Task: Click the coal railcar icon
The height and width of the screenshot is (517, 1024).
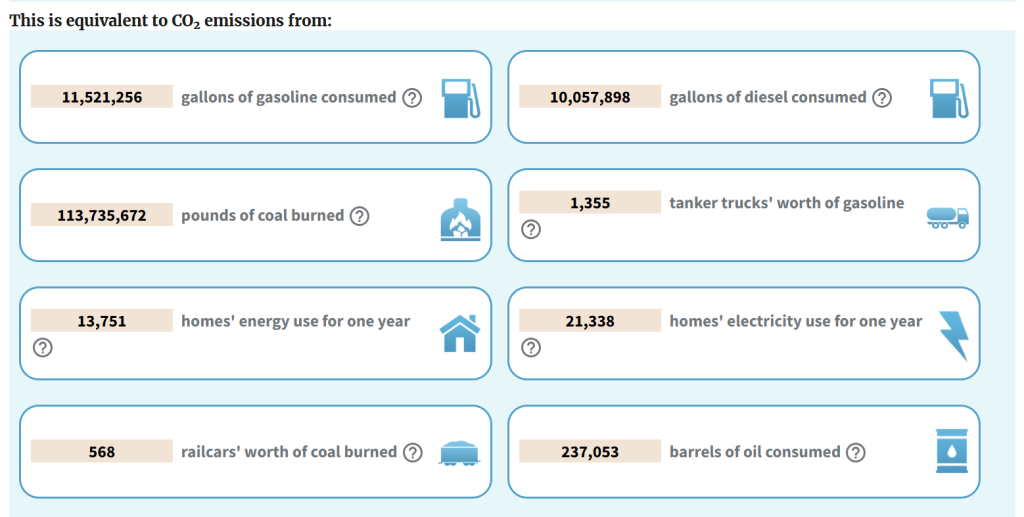Action: 459,453
